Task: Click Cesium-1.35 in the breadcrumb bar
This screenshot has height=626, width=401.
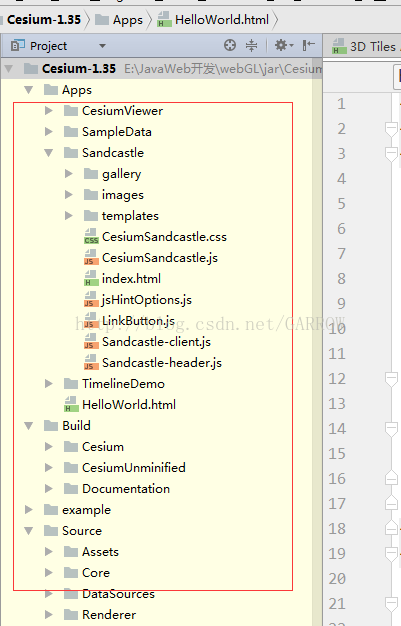Action: click(x=44, y=20)
